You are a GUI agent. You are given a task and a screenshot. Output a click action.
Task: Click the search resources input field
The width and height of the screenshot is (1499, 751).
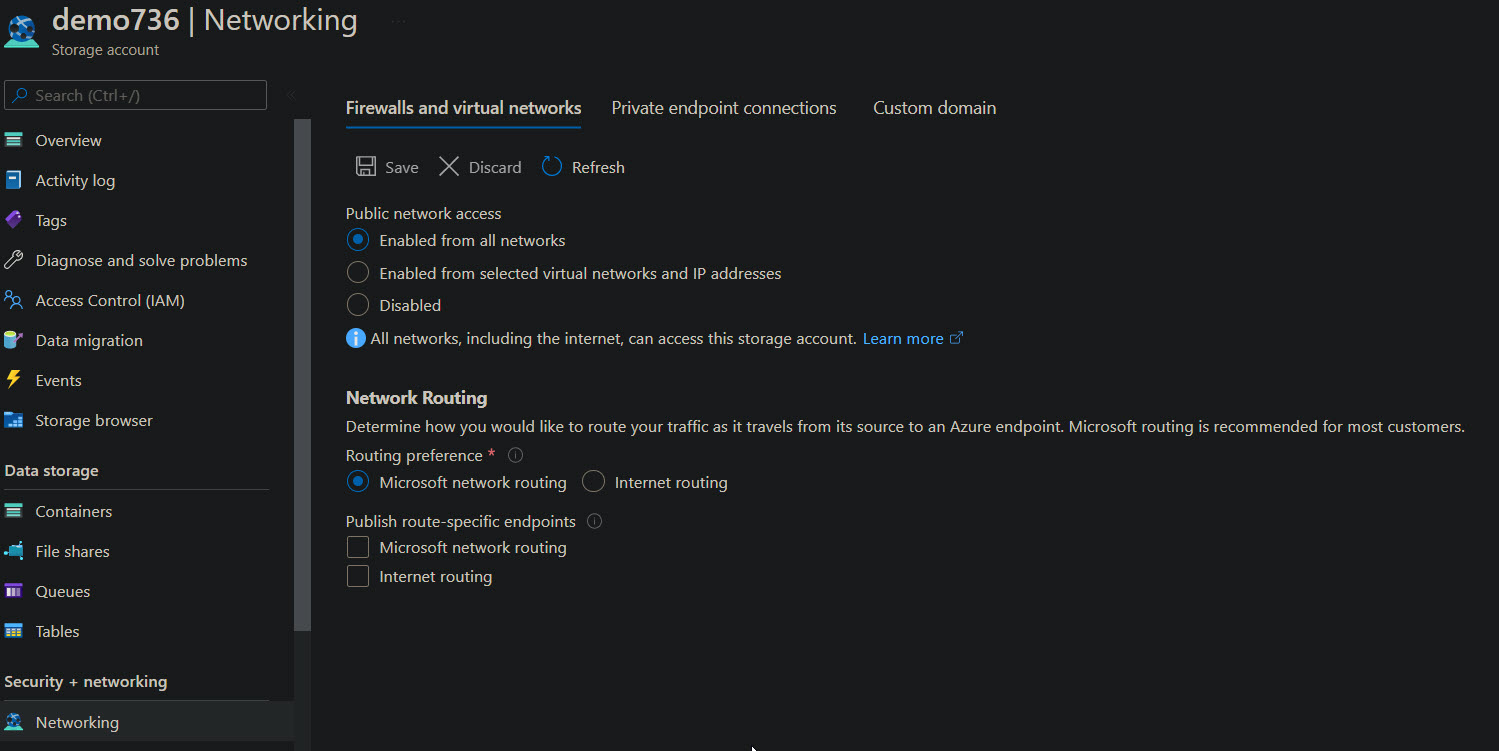click(x=135, y=95)
